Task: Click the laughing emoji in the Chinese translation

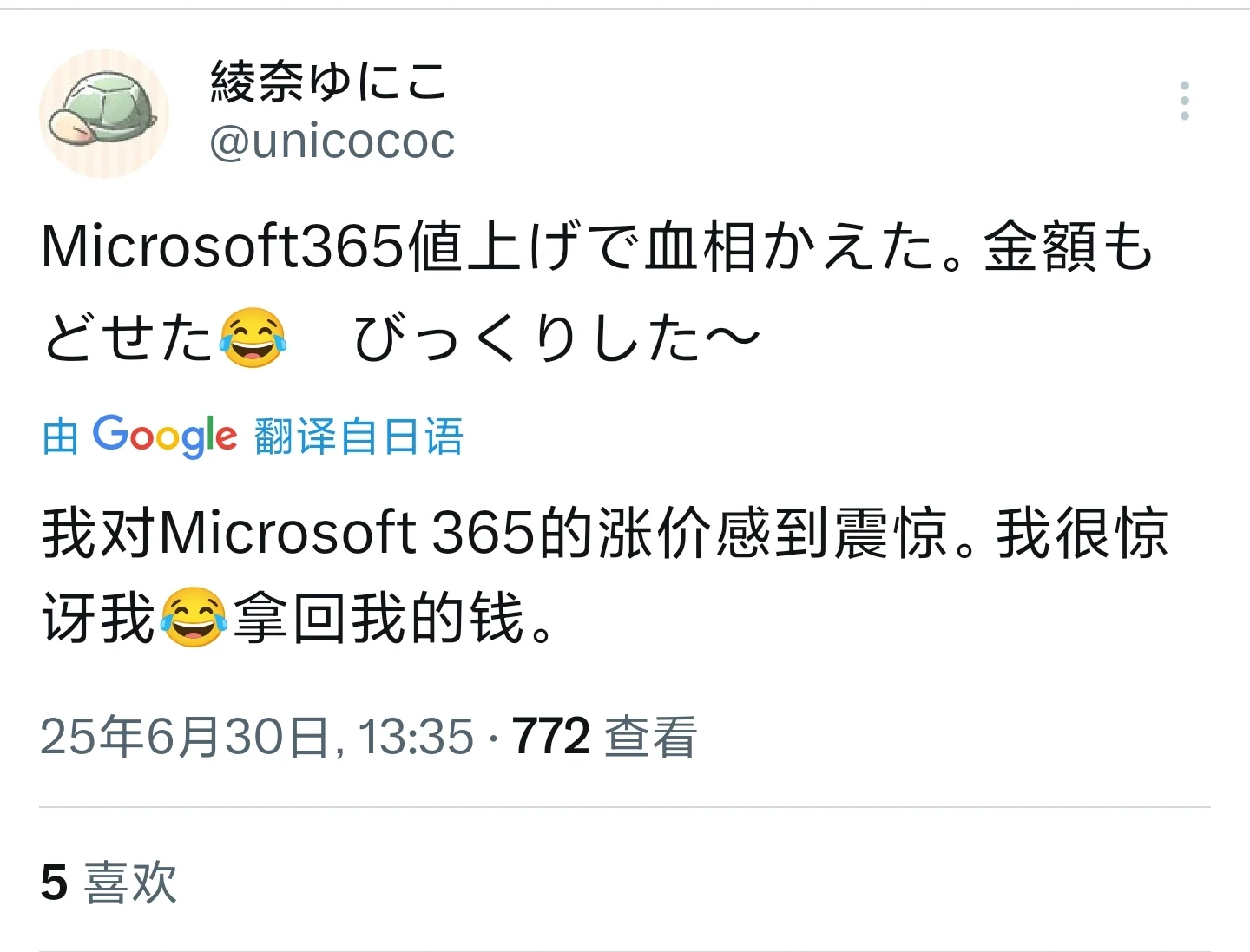Action: (x=194, y=617)
